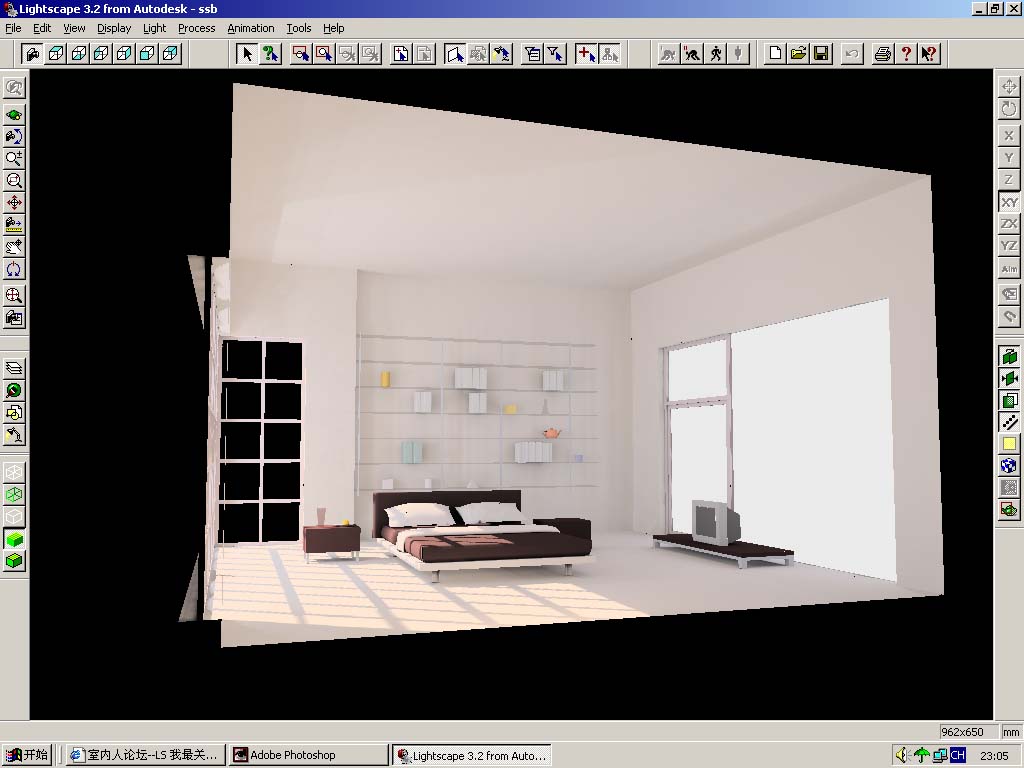Toggle the XY plane constraint
1024x768 pixels.
tap(1009, 202)
